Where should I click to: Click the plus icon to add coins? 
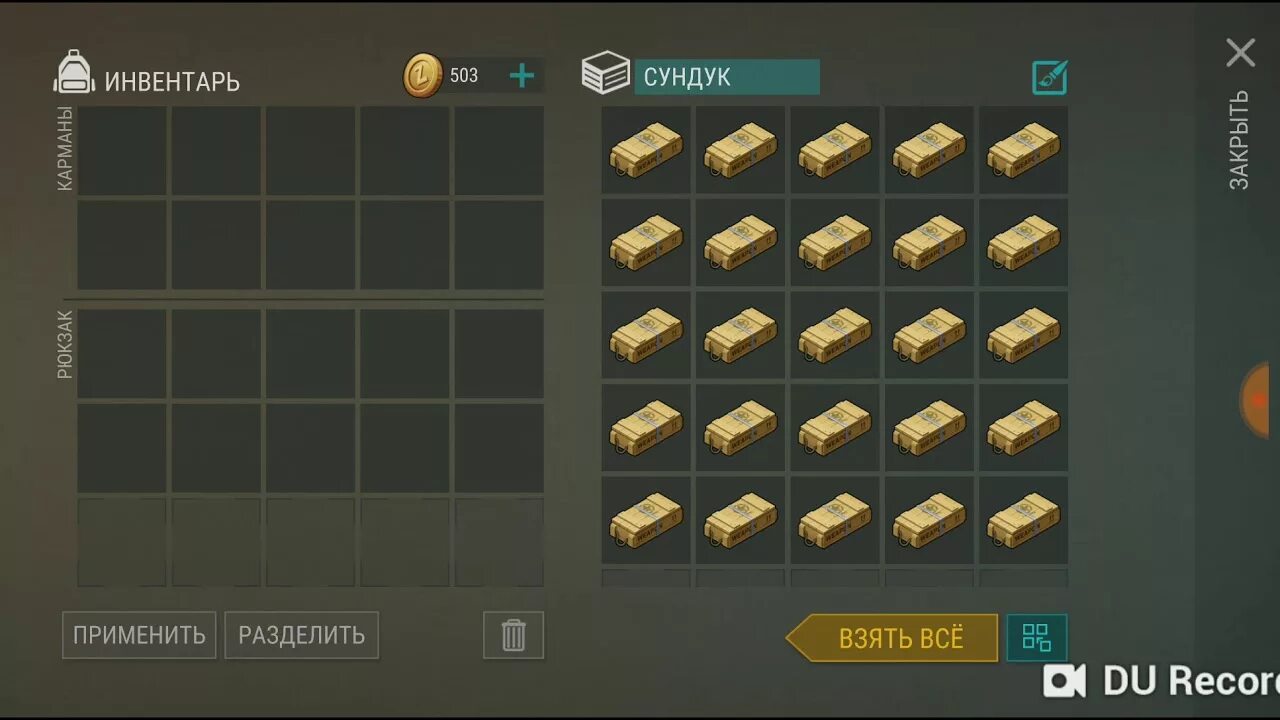click(522, 76)
